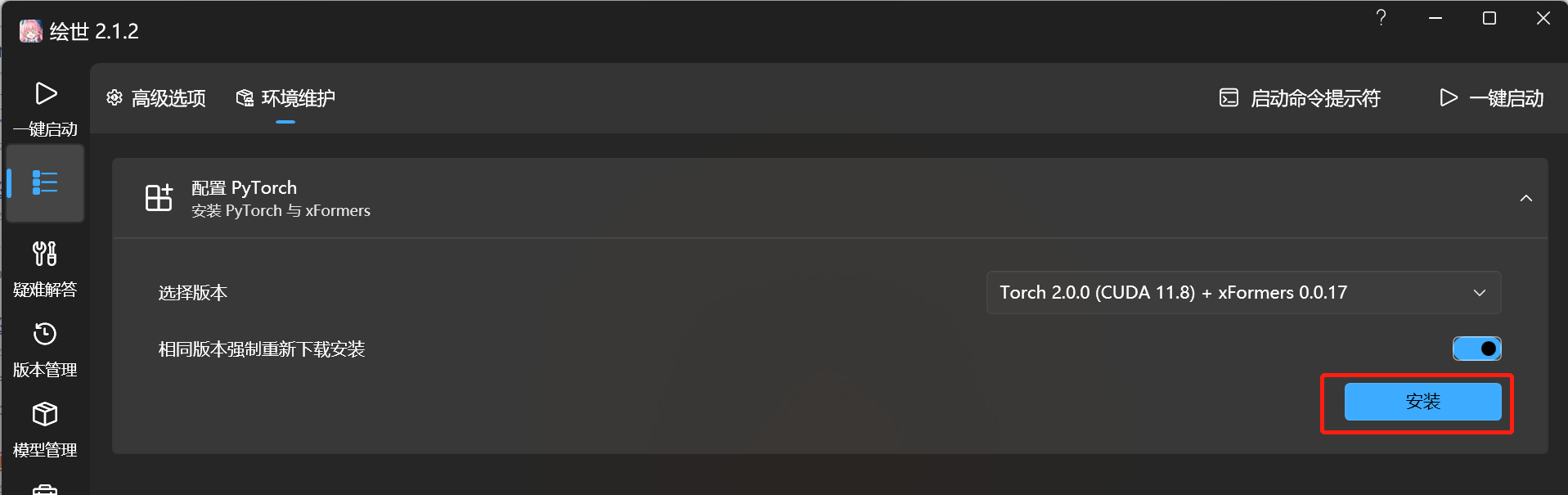Open 模型管理 cube icon

[x=45, y=414]
